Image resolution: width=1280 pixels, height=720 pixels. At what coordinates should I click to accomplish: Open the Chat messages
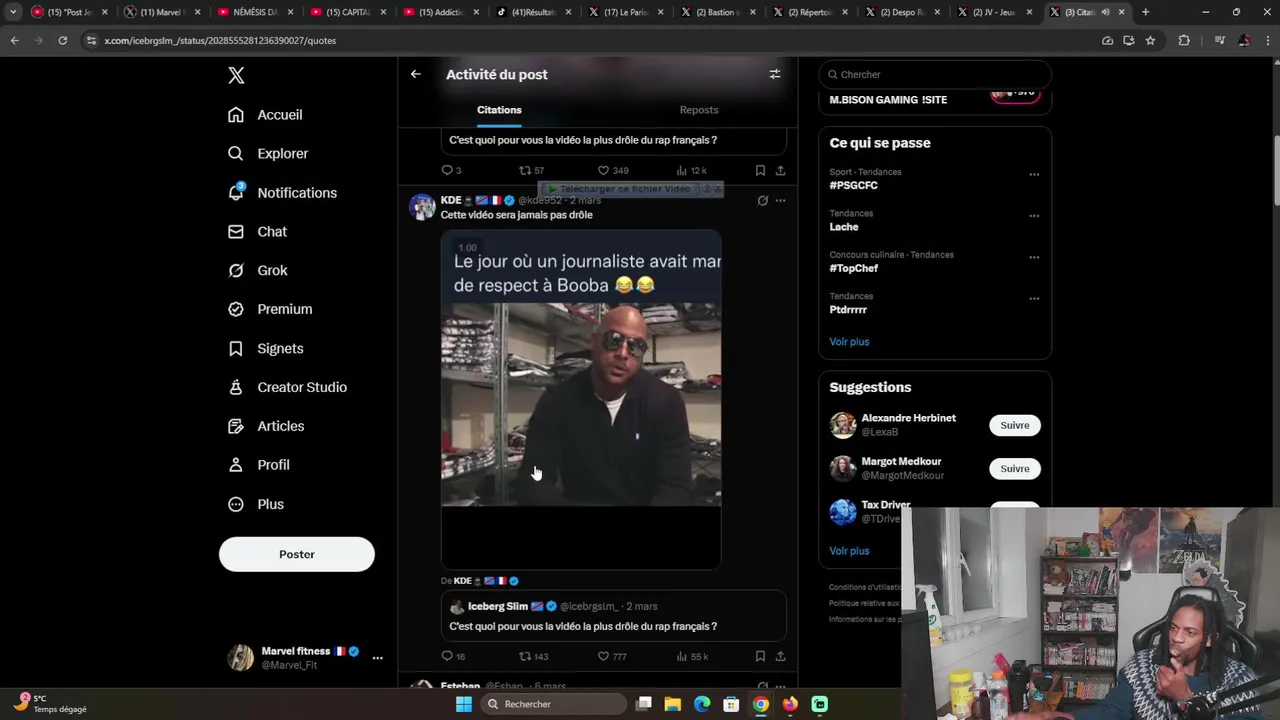(x=257, y=232)
